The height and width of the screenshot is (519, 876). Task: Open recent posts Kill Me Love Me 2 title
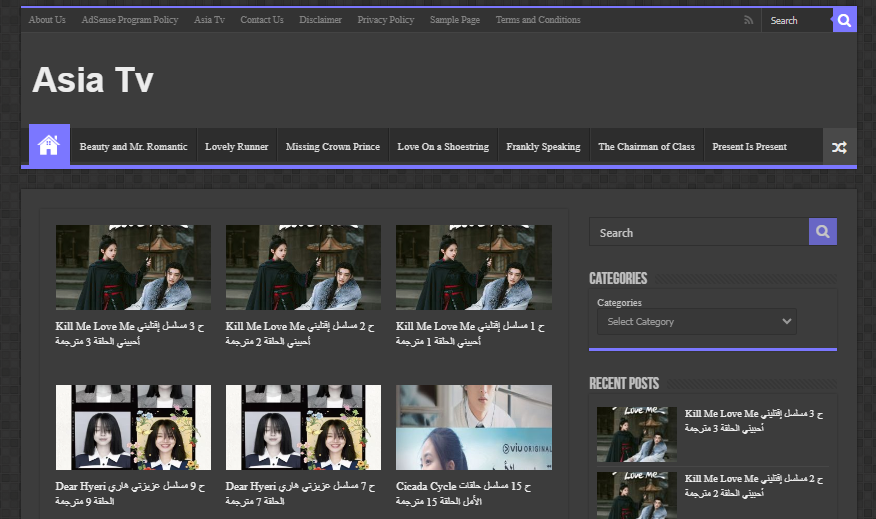click(754, 485)
